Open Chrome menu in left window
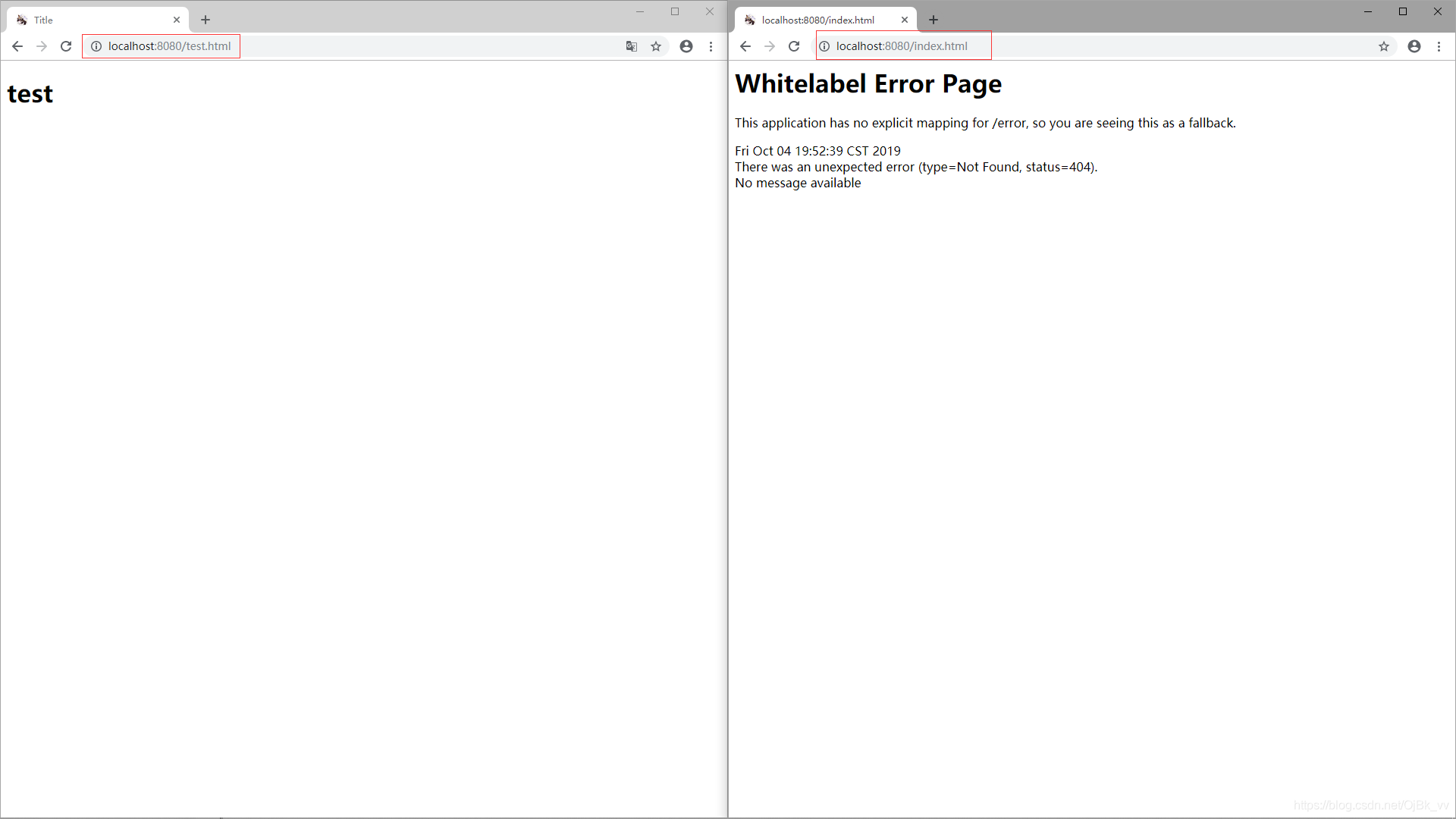Viewport: 1456px width, 819px height. tap(711, 46)
